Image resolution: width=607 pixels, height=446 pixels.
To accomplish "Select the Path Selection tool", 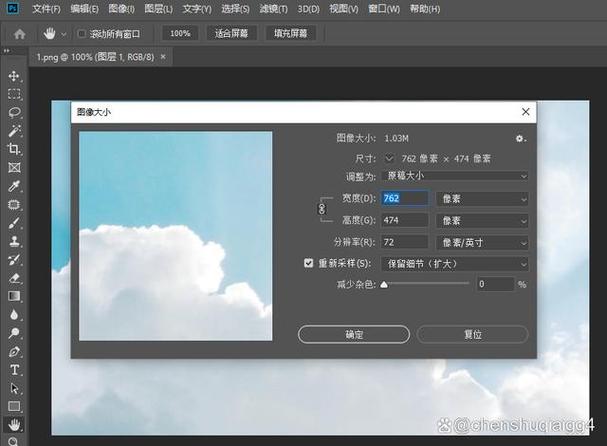I will [14, 388].
